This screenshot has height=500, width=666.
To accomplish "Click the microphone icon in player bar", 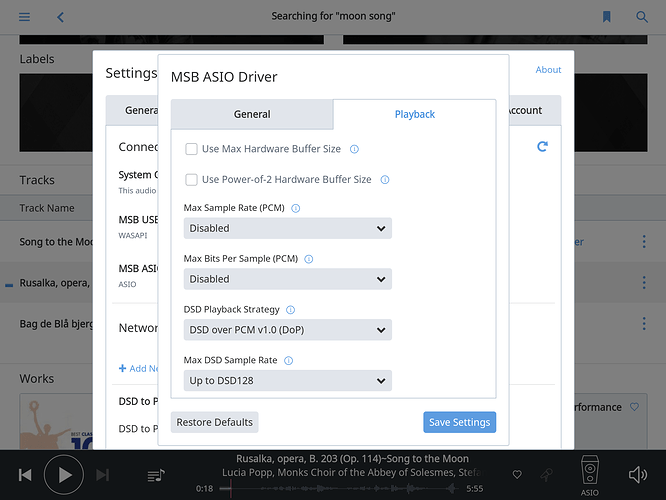I will pyautogui.click(x=547, y=475).
